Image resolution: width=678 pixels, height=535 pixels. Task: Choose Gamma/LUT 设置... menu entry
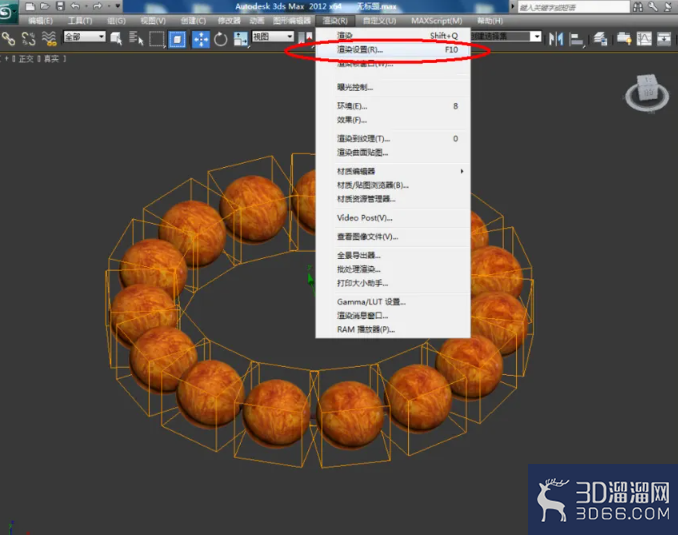coord(393,302)
